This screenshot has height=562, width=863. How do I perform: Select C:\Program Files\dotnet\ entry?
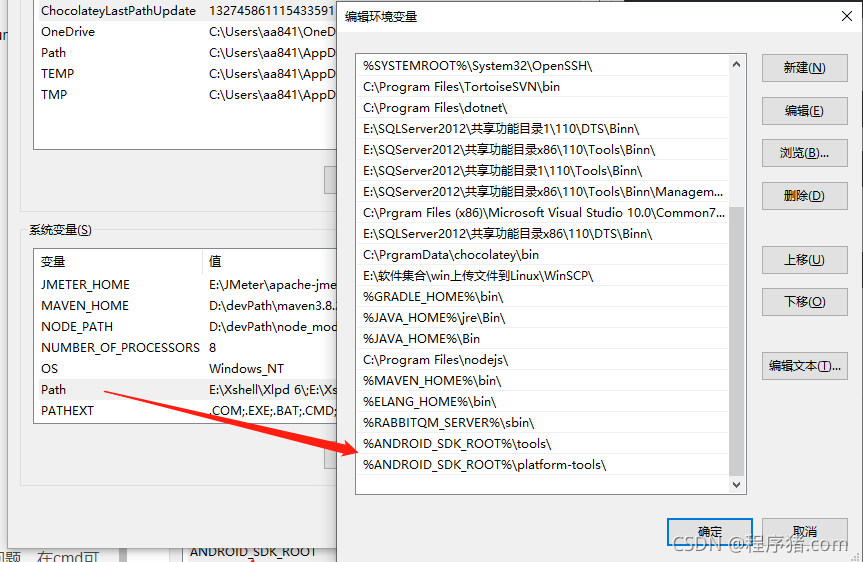(x=542, y=107)
